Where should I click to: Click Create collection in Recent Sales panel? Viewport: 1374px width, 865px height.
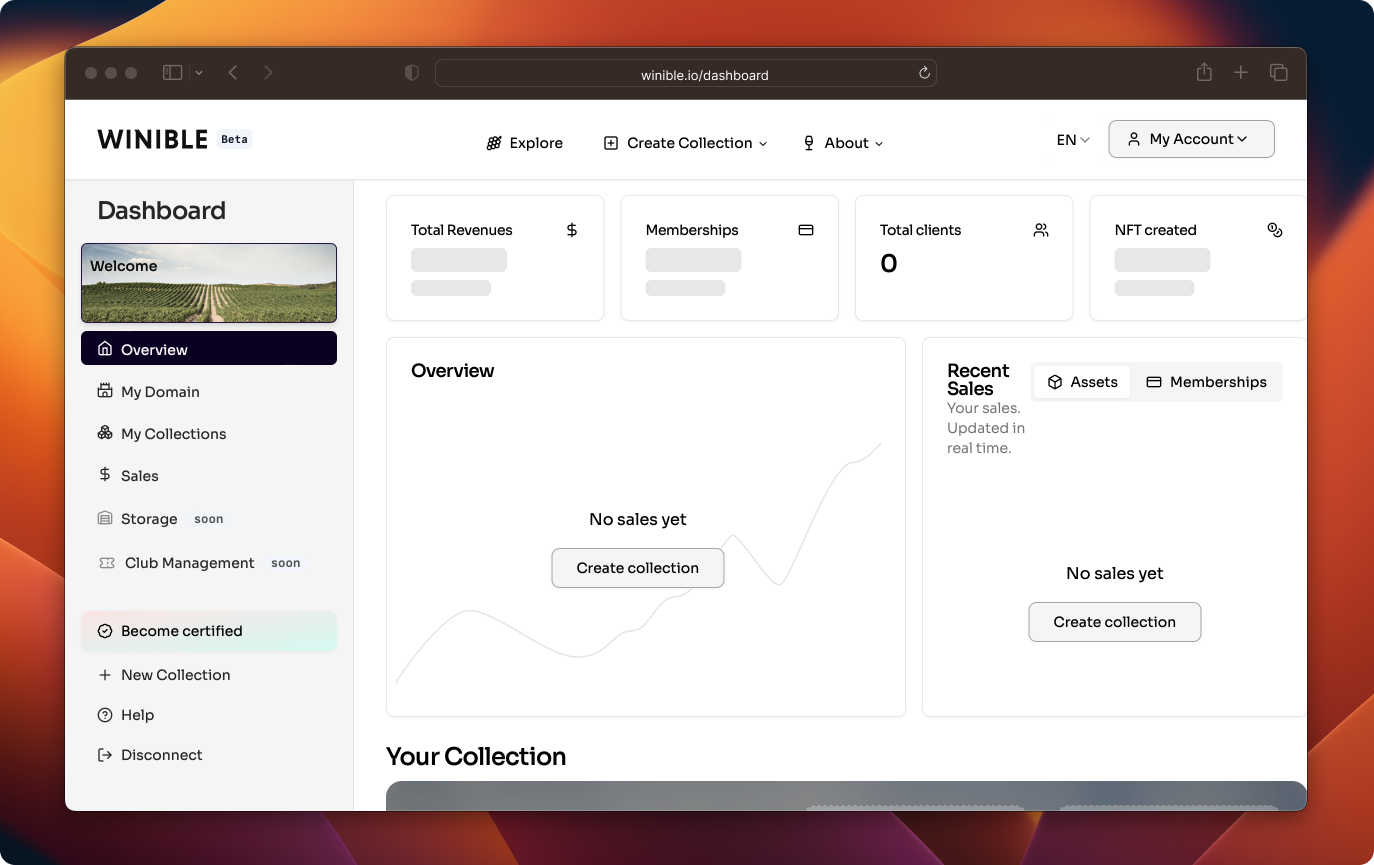point(1115,622)
